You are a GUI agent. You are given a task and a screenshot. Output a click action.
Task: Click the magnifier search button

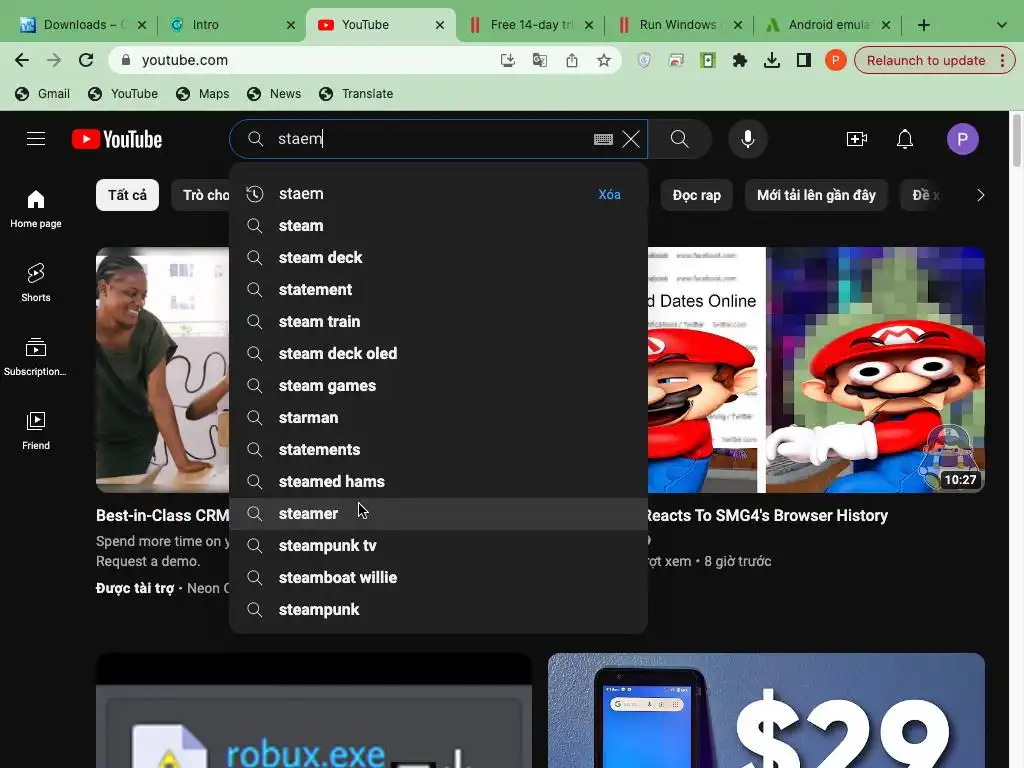click(679, 139)
